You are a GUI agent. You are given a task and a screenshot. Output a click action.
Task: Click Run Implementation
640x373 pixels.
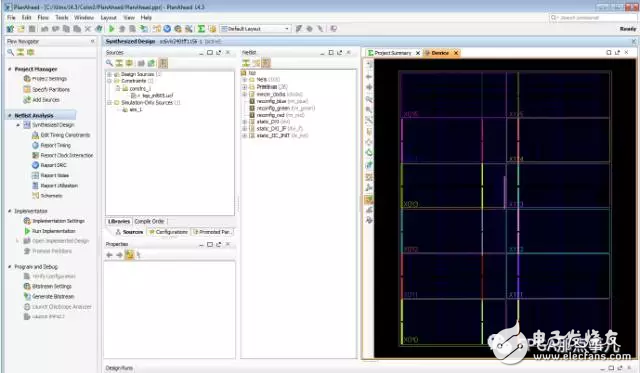(x=53, y=231)
